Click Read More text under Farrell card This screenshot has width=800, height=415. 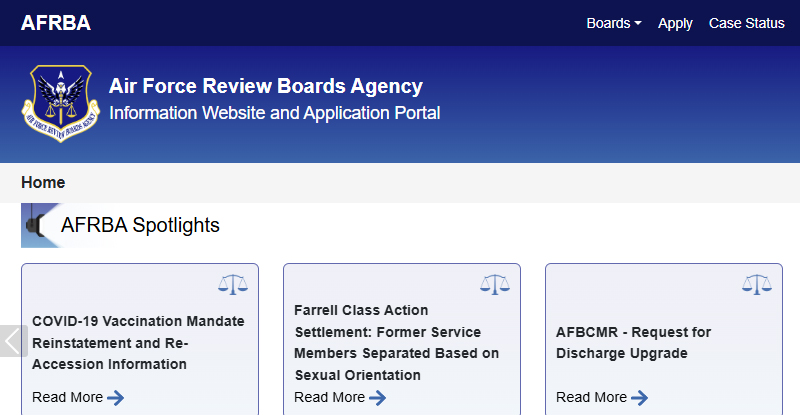click(x=329, y=397)
